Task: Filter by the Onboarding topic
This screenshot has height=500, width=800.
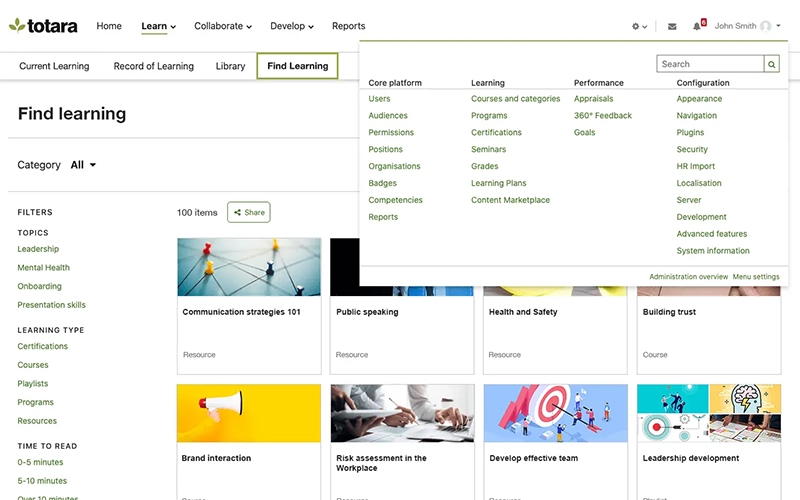Action: [x=39, y=286]
